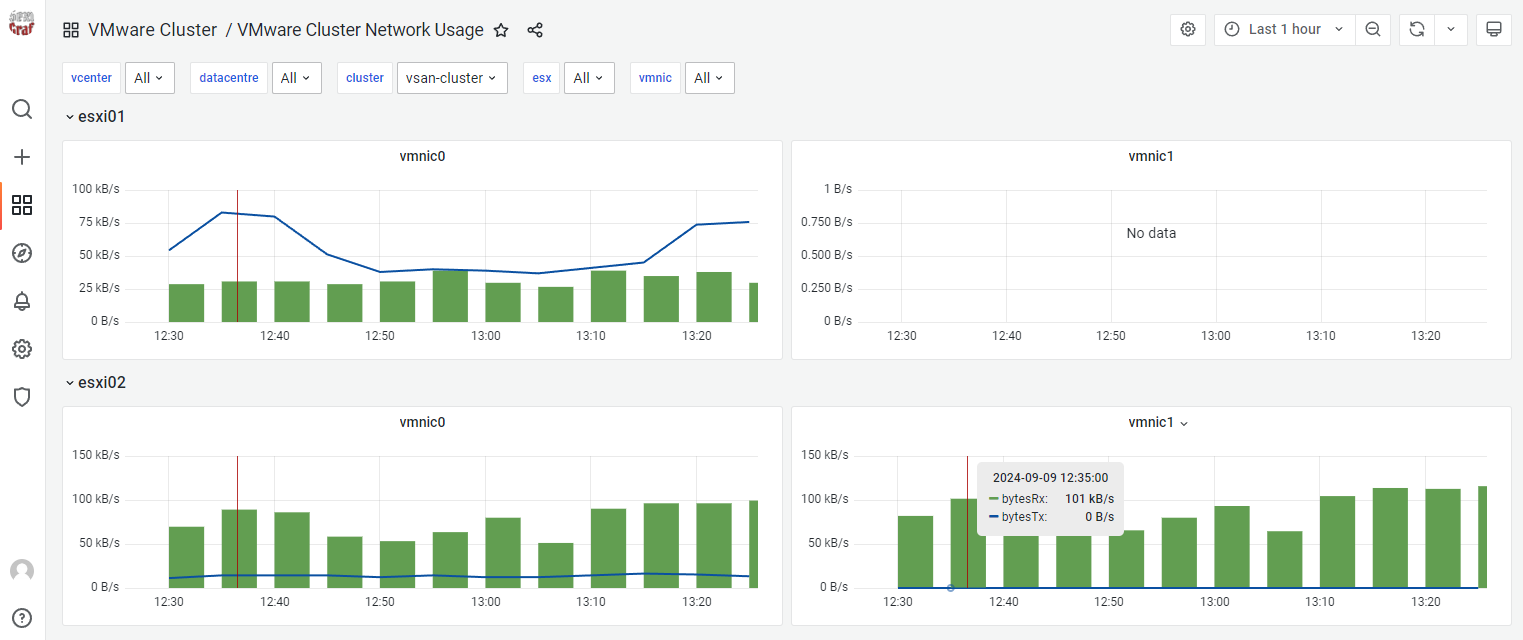Screen dimensions: 1523x640
Task: Click the vmnic variable label
Action: 655,78
